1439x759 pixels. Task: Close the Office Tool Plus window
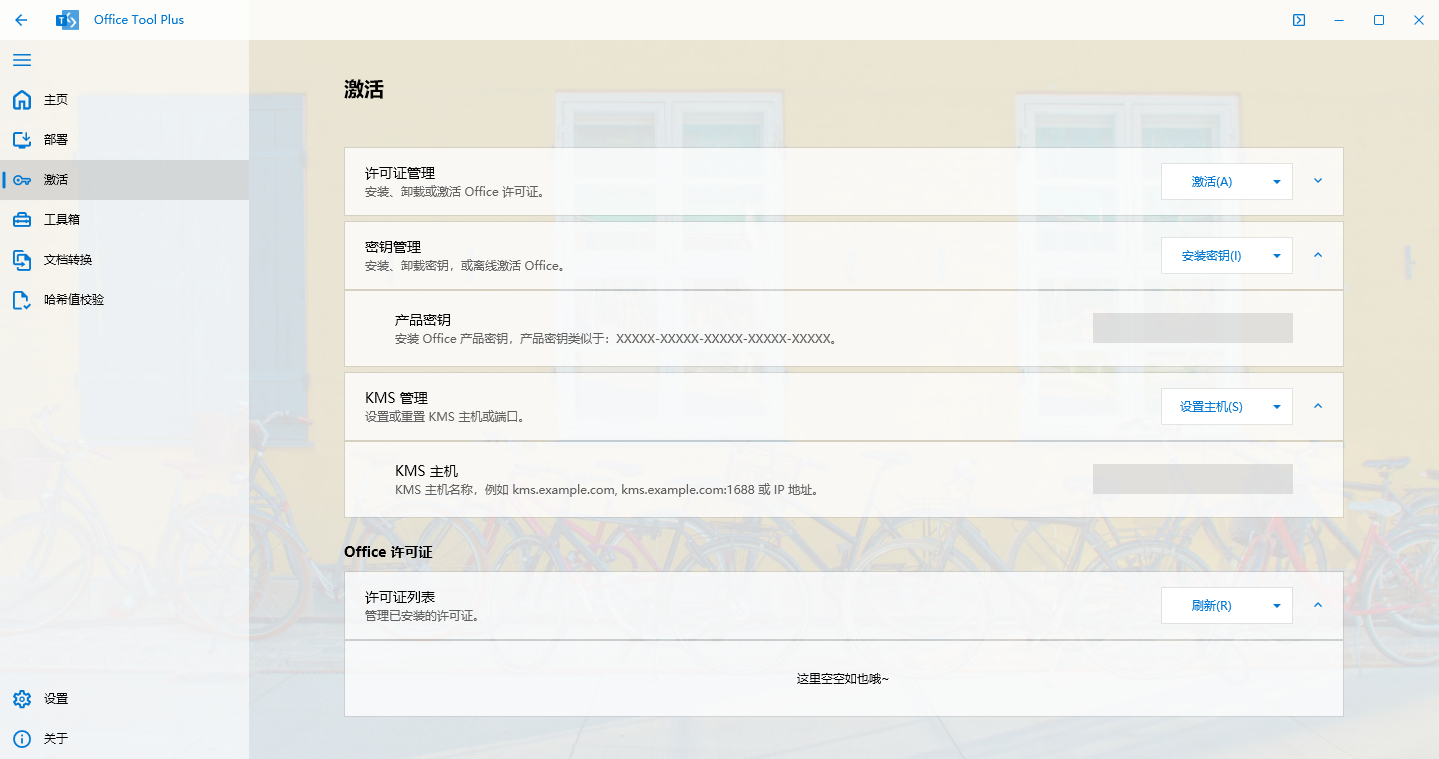point(1419,20)
